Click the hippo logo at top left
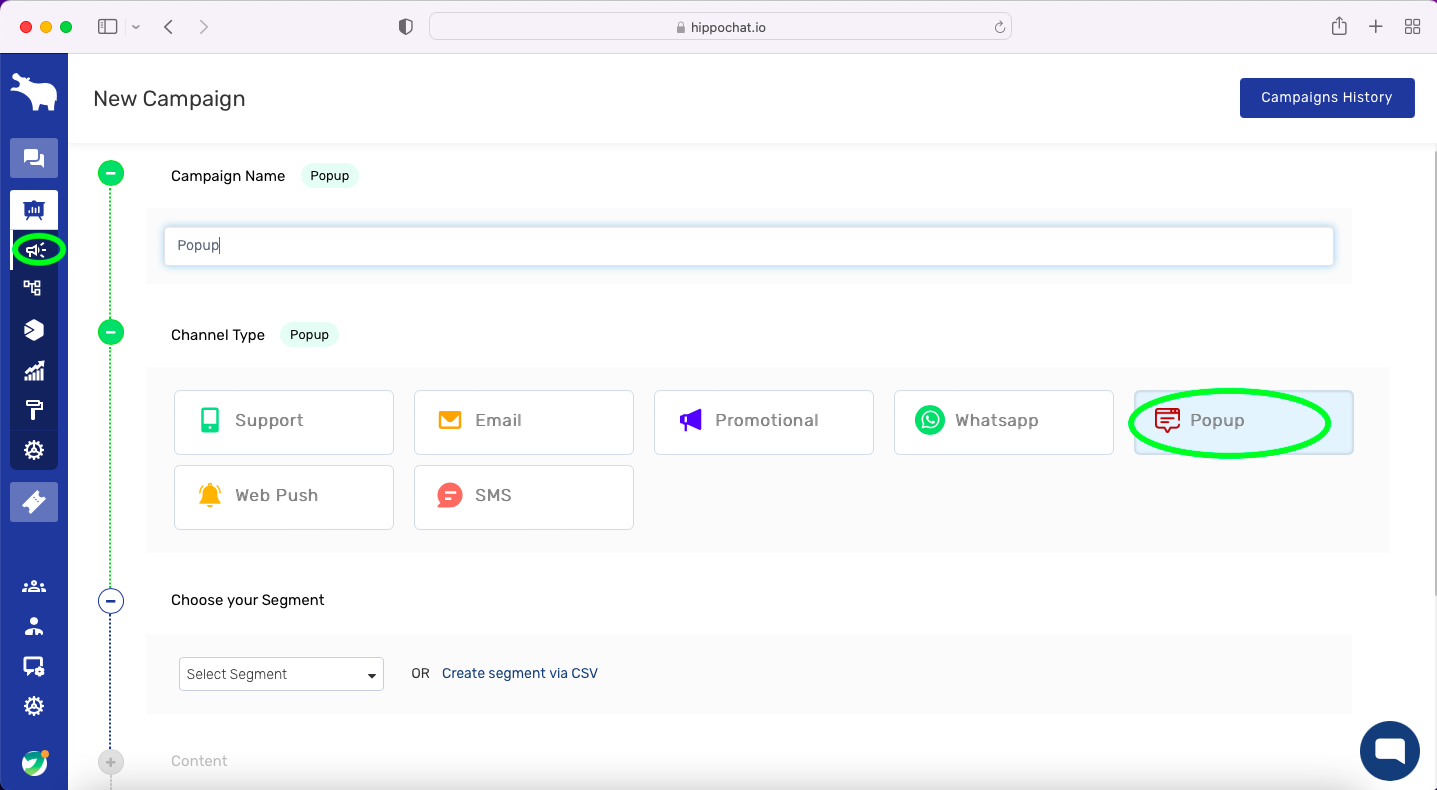1437x790 pixels. pyautogui.click(x=34, y=93)
